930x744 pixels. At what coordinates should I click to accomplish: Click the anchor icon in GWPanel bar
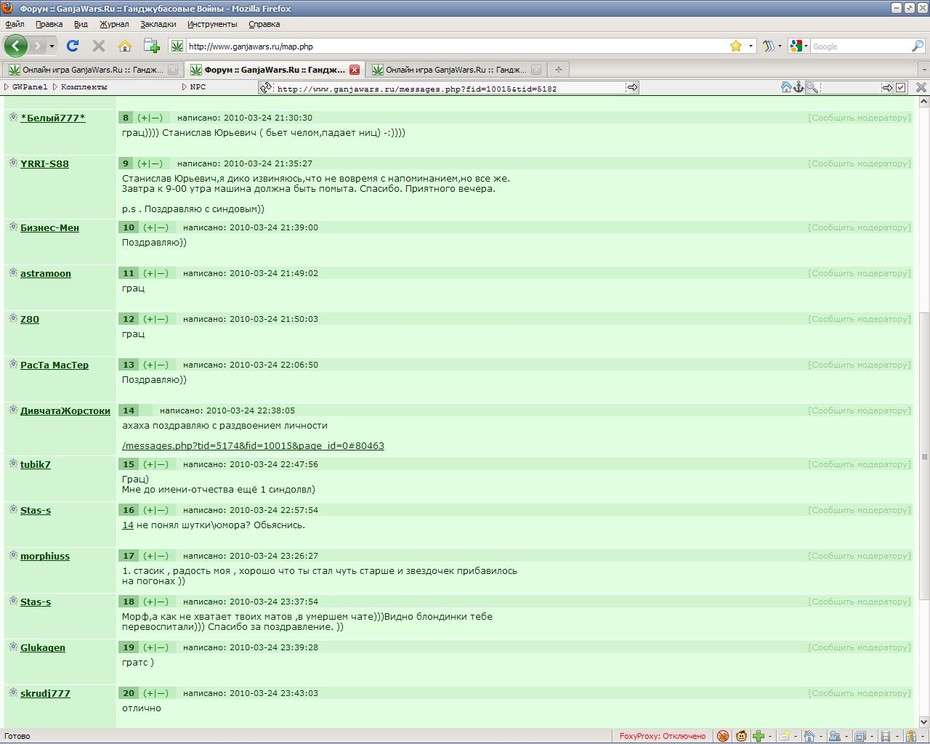point(798,87)
